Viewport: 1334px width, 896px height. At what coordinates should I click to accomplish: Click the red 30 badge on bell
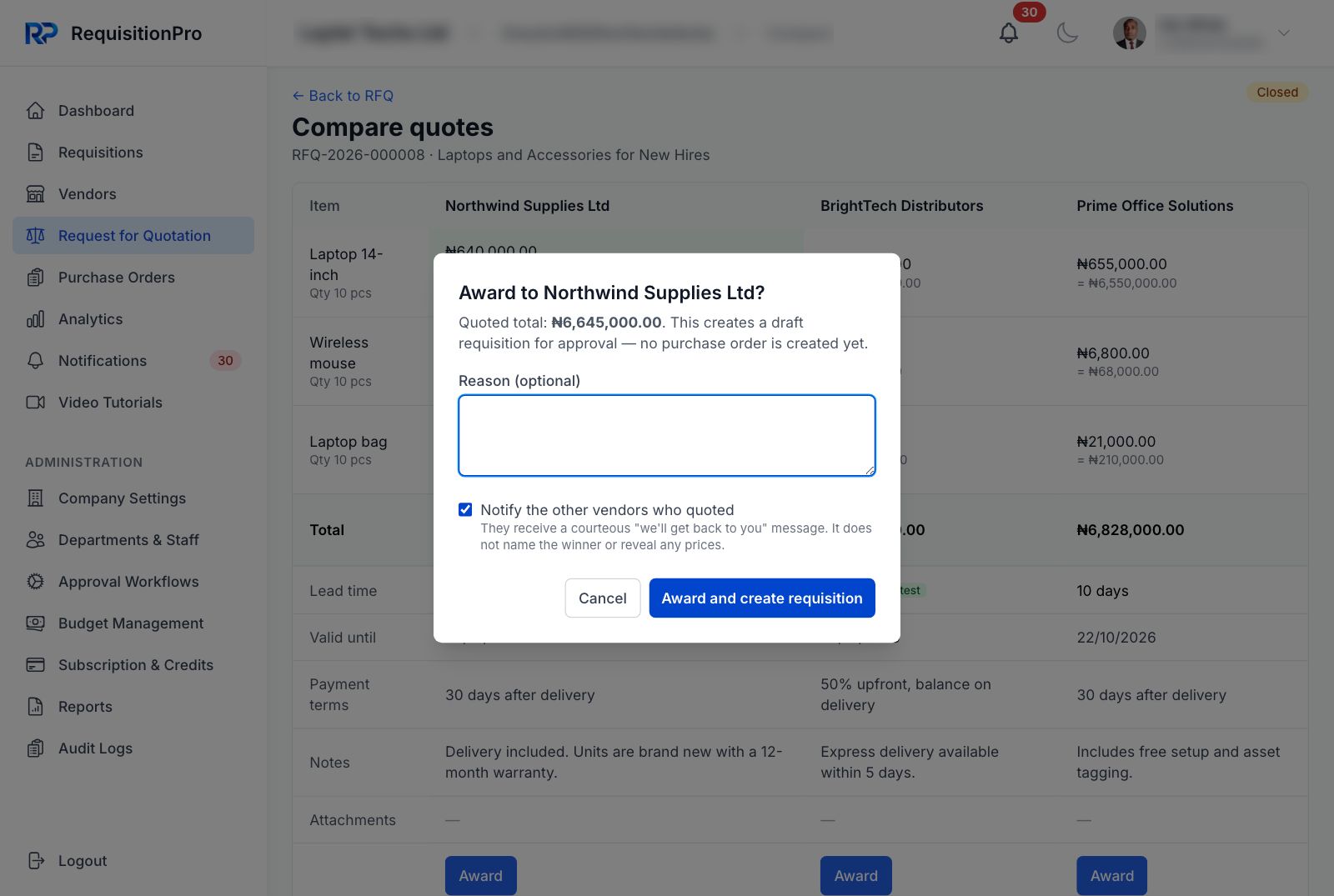1030,12
